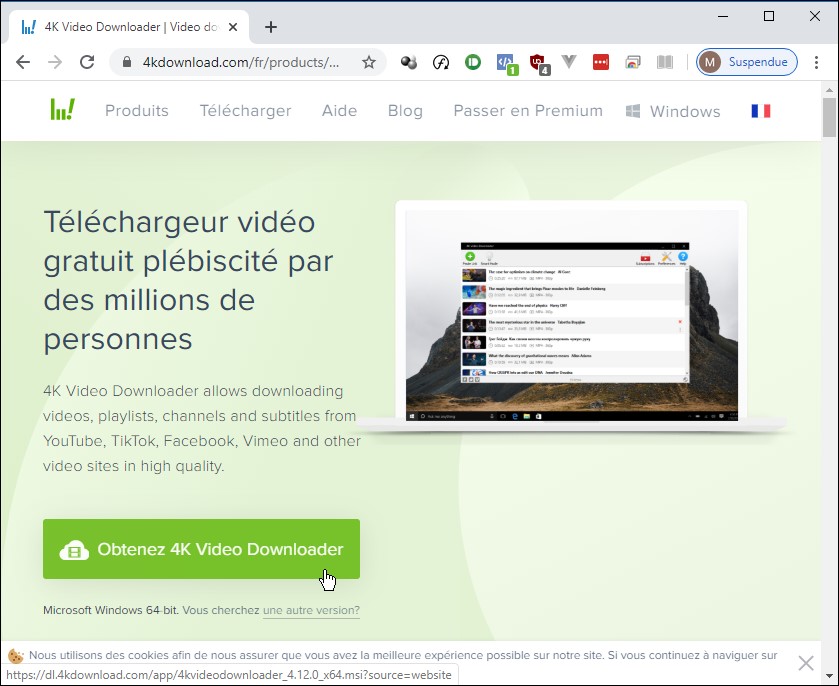Select Passer en Premium in navigation
The height and width of the screenshot is (686, 839).
point(528,111)
